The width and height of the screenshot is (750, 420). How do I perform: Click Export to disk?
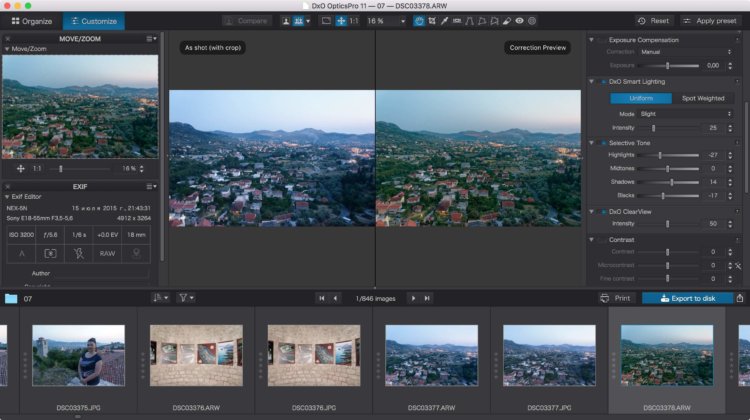687,298
